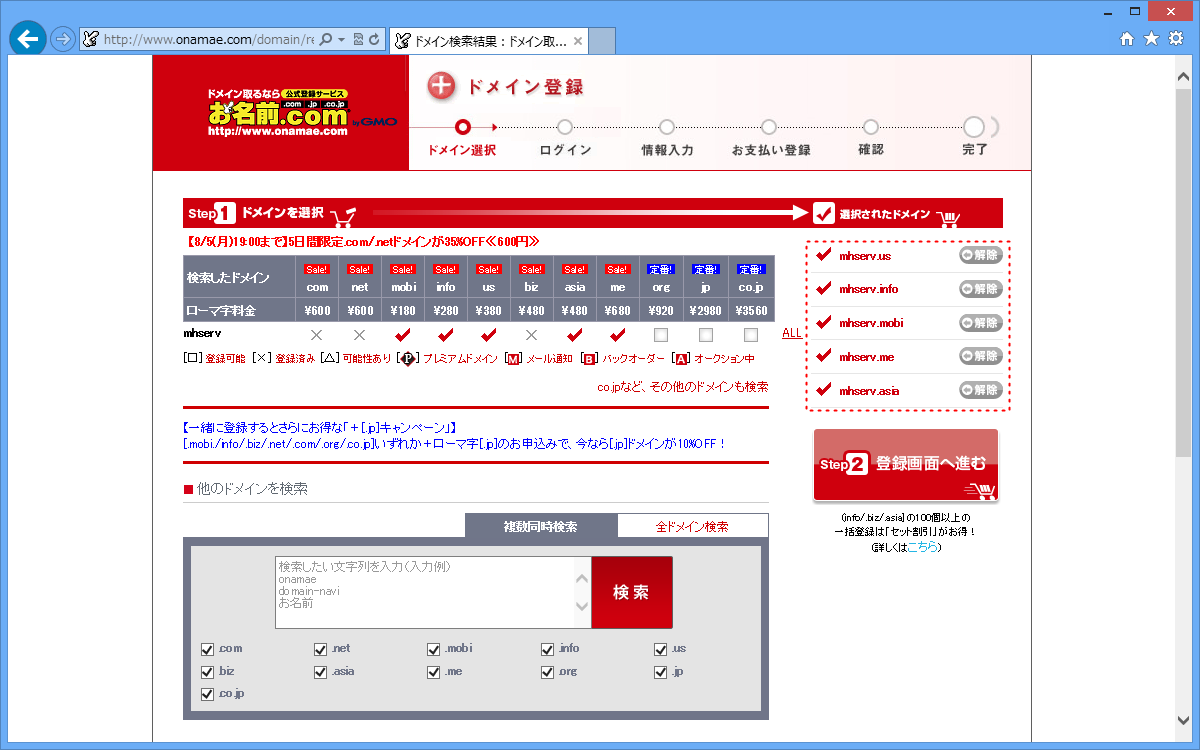This screenshot has width=1200, height=750.
Task: Click the ALL link in results row
Action: click(x=792, y=333)
